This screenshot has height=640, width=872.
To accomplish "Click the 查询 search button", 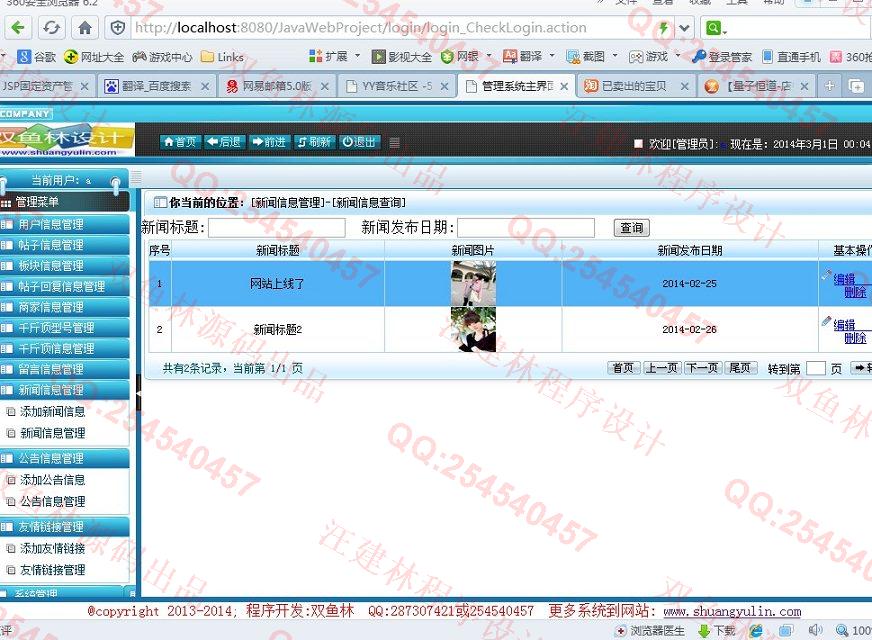I will pos(631,227).
